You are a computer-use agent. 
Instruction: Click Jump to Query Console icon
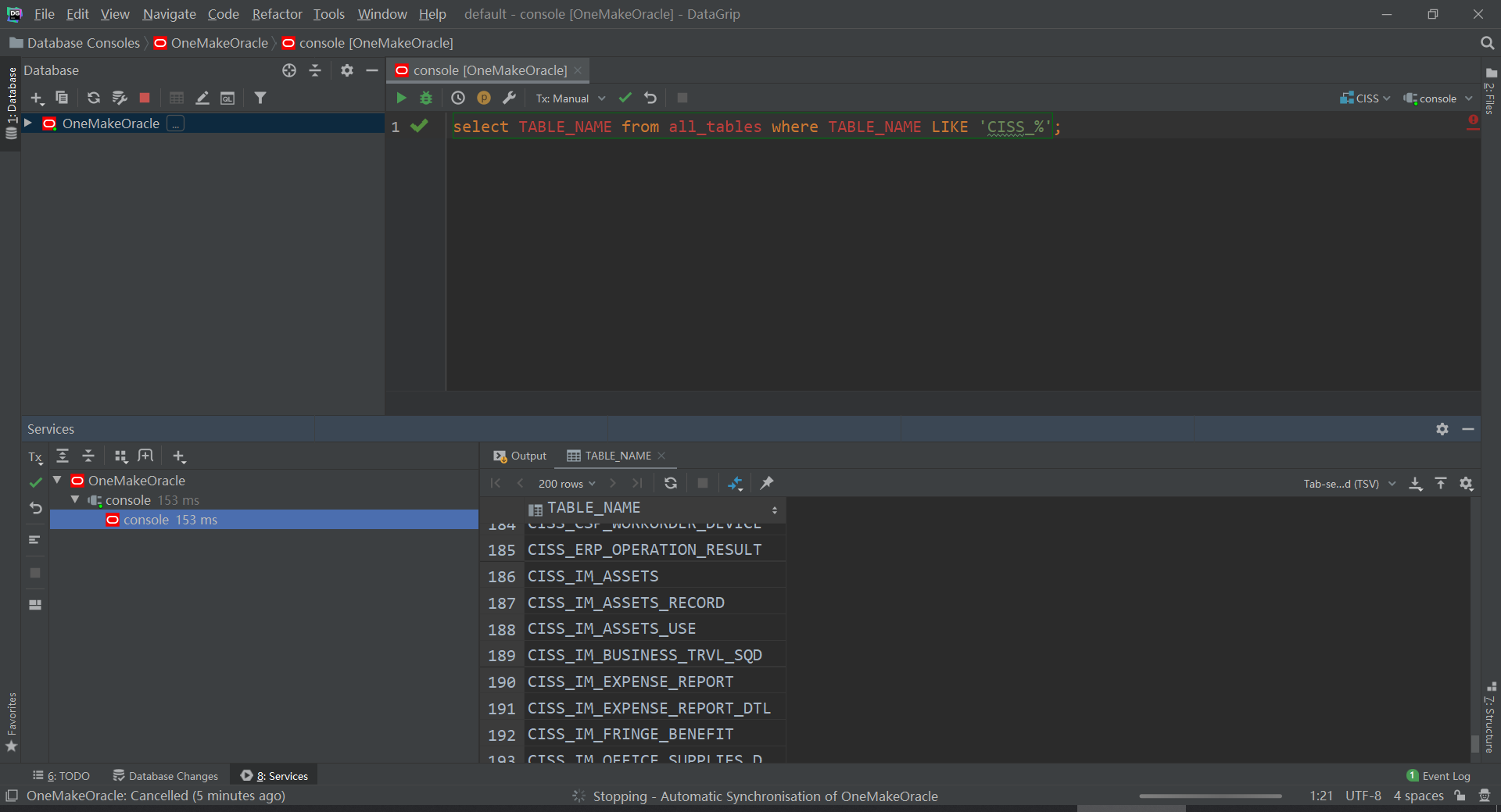(227, 98)
